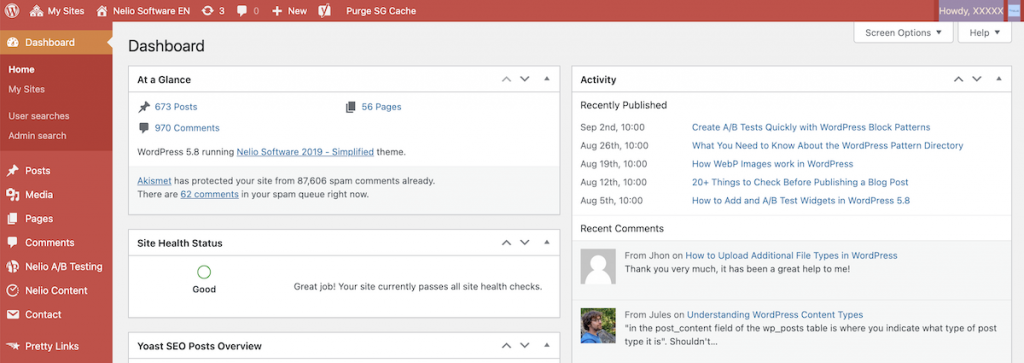Select Dashboard in the sidebar
Screen dimensions: 1024x363
56,42
